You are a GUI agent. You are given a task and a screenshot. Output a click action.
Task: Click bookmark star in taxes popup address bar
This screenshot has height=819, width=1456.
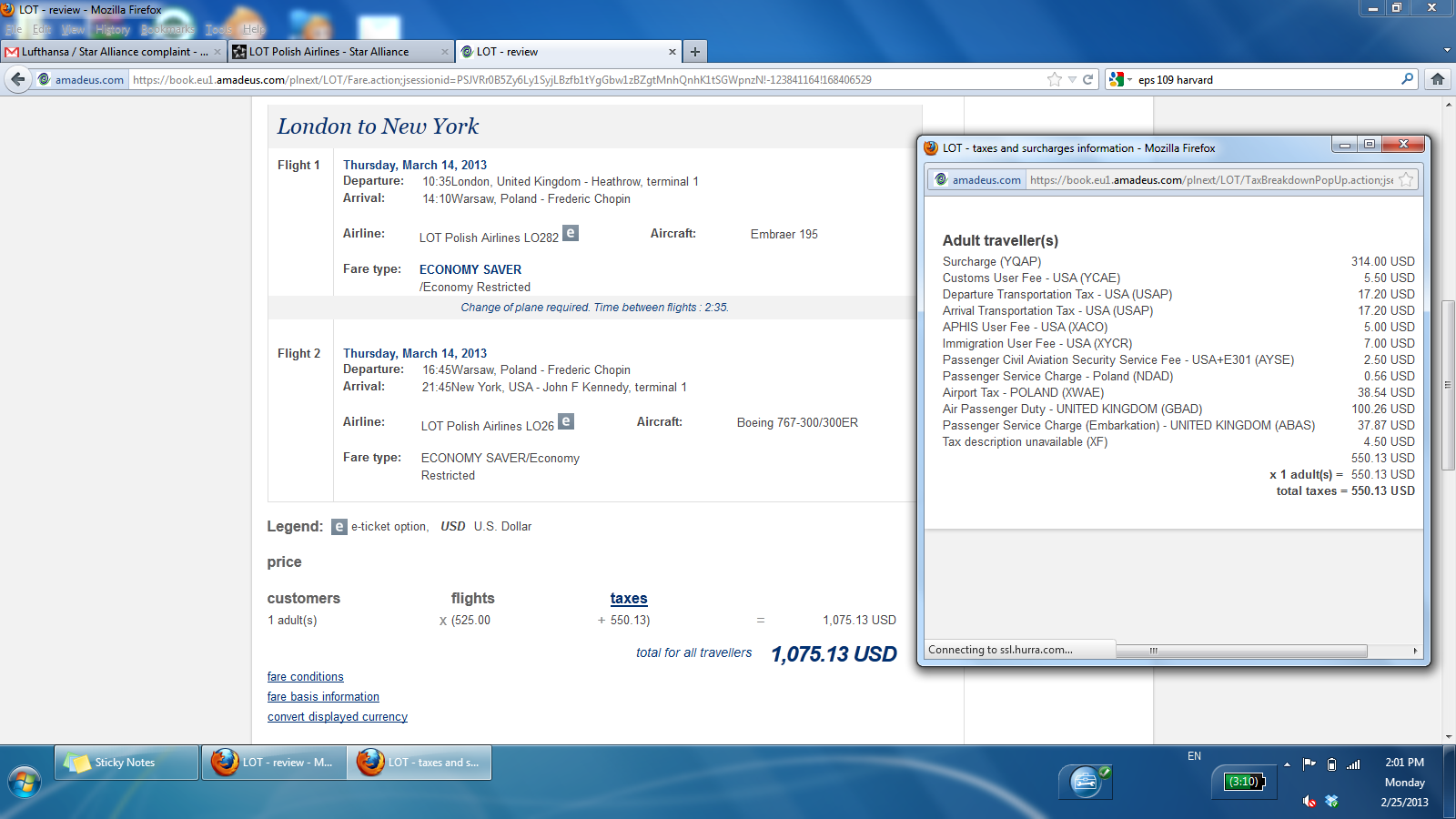[1406, 180]
